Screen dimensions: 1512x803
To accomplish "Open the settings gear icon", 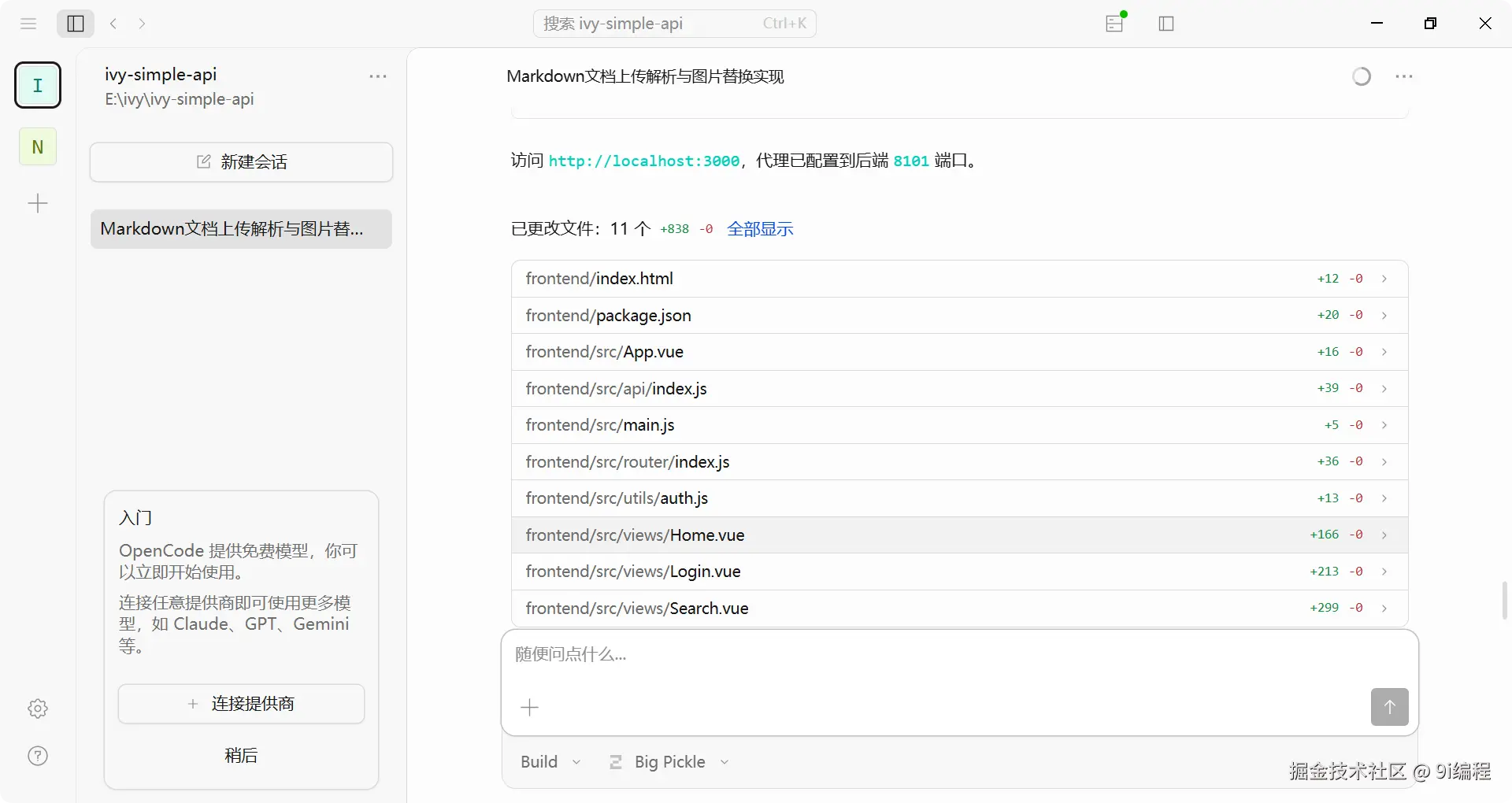I will click(38, 709).
